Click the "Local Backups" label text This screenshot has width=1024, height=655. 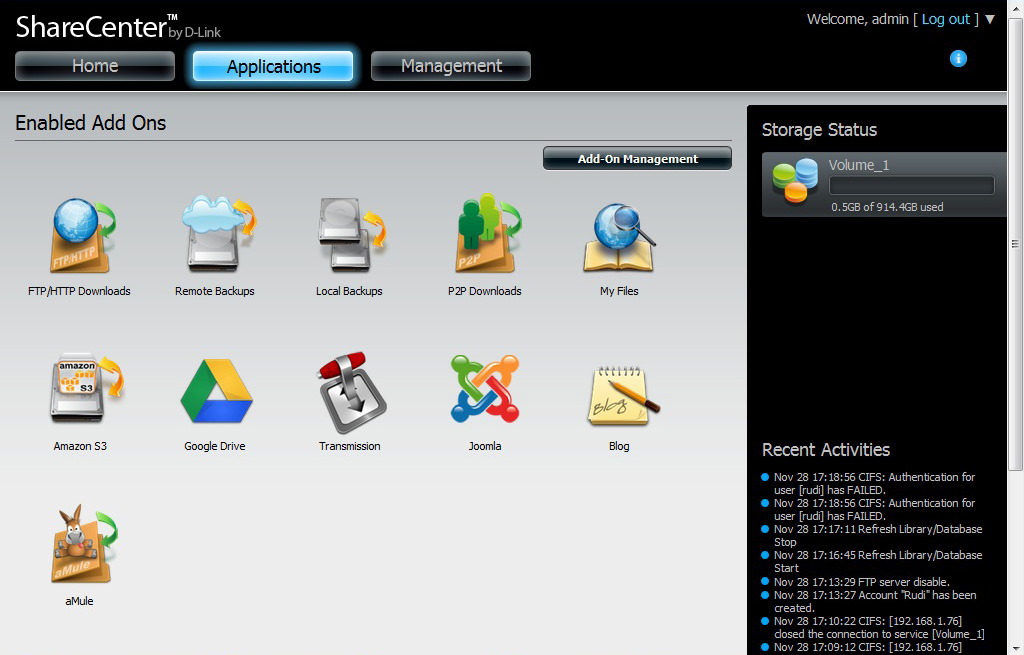[349, 291]
